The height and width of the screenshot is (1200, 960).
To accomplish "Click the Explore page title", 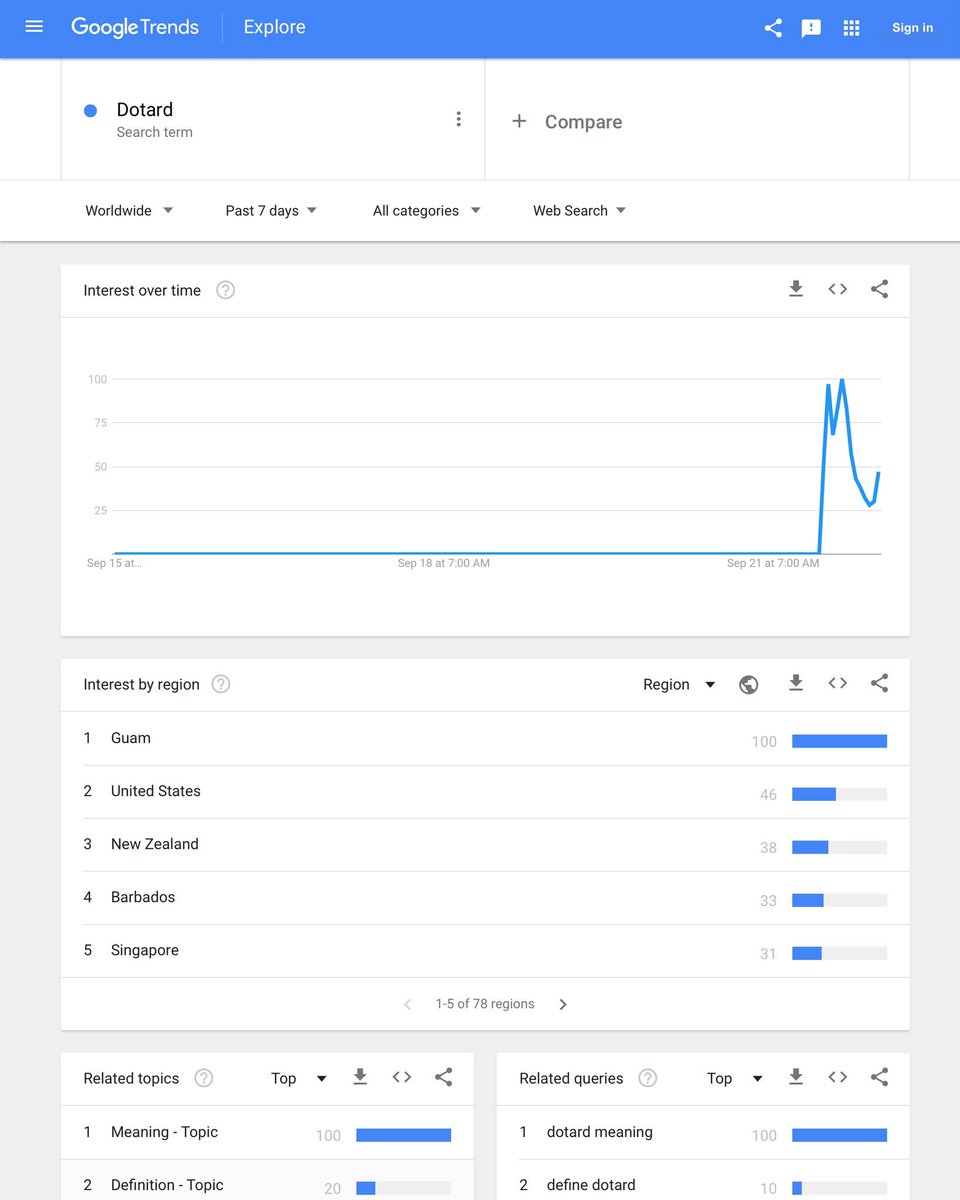I will [x=274, y=27].
